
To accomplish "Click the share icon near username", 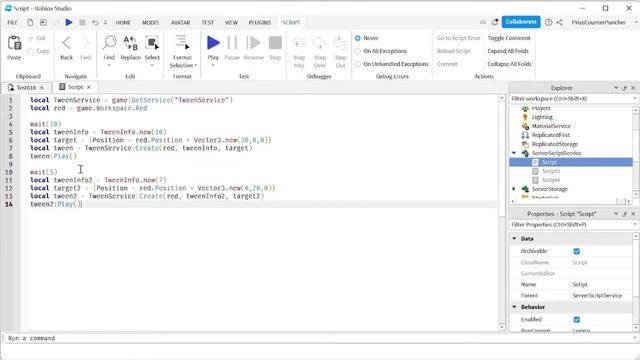I will [559, 22].
